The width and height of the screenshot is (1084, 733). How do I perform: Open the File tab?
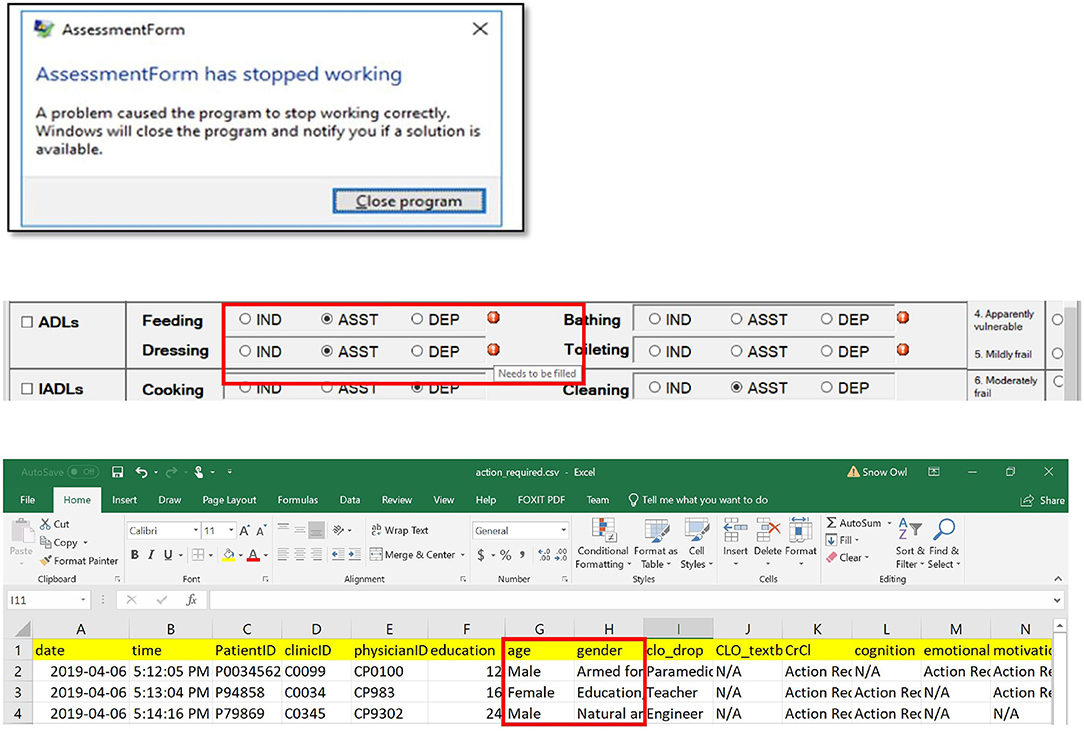point(28,500)
